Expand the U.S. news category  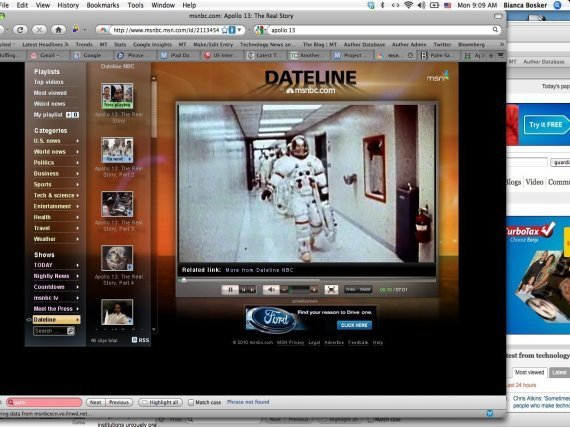(x=56, y=141)
